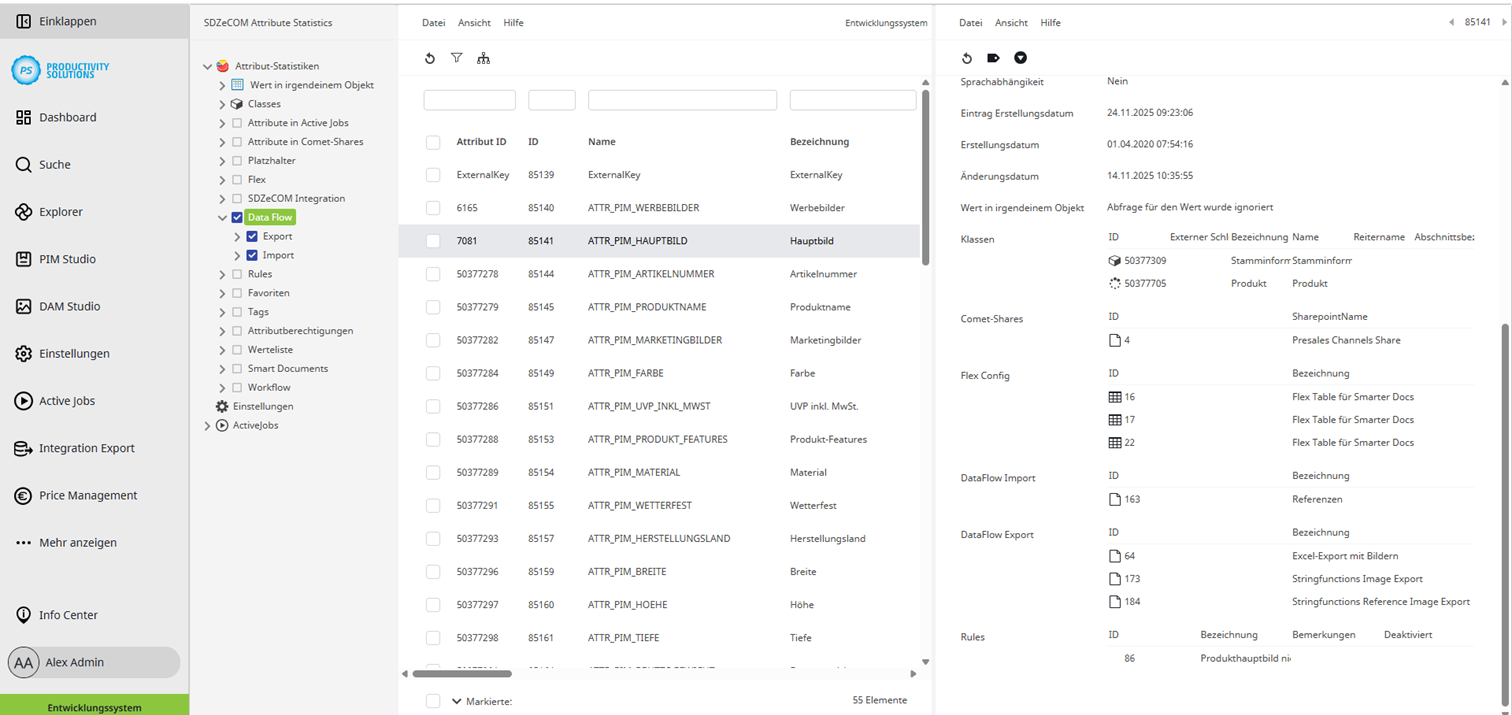The height and width of the screenshot is (715, 1512).
Task: Open the filter funnel in the attribute table
Action: point(457,58)
